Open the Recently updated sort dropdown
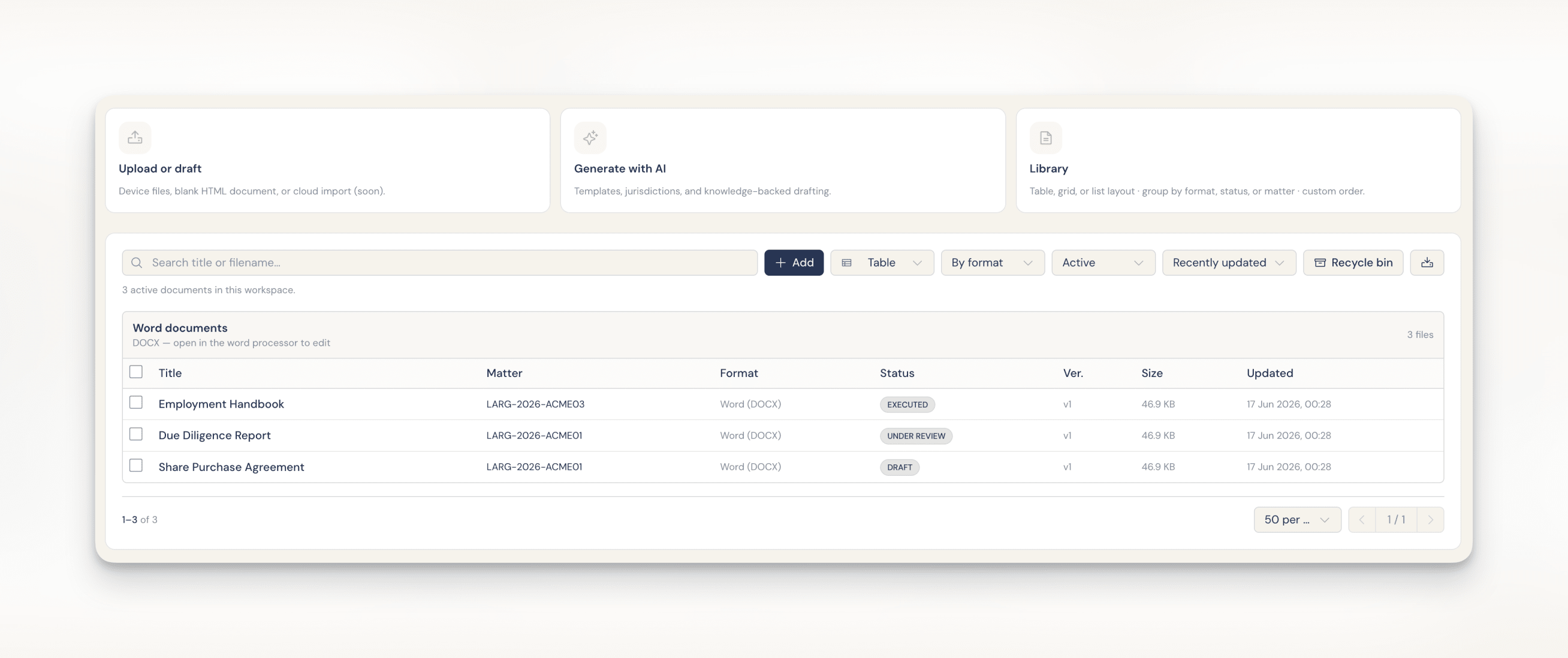 point(1229,262)
